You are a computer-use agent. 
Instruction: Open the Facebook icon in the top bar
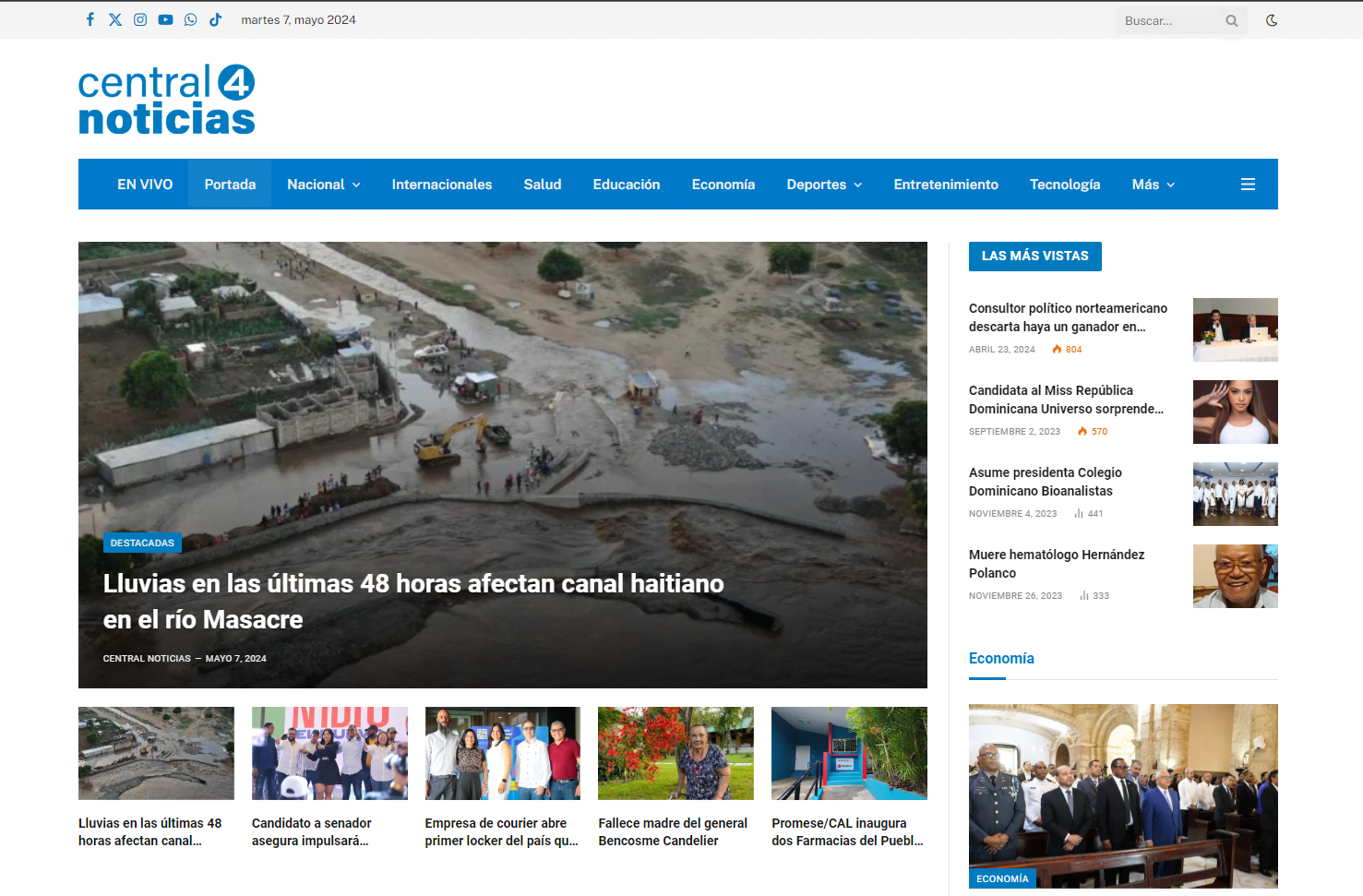[90, 18]
